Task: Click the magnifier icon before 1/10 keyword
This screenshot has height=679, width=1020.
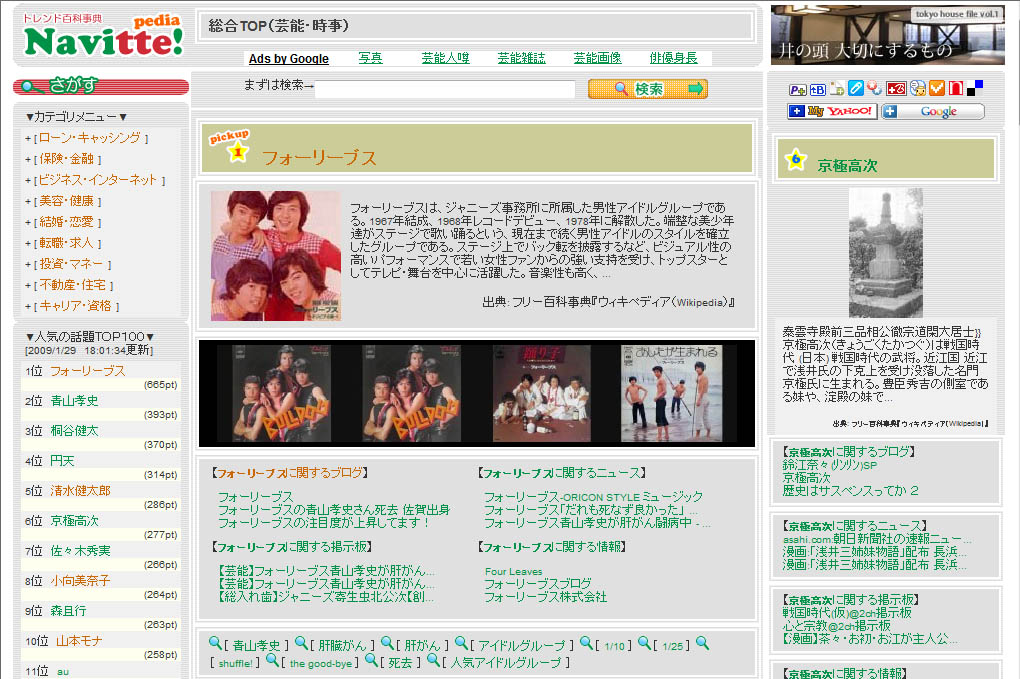Action: (586, 643)
